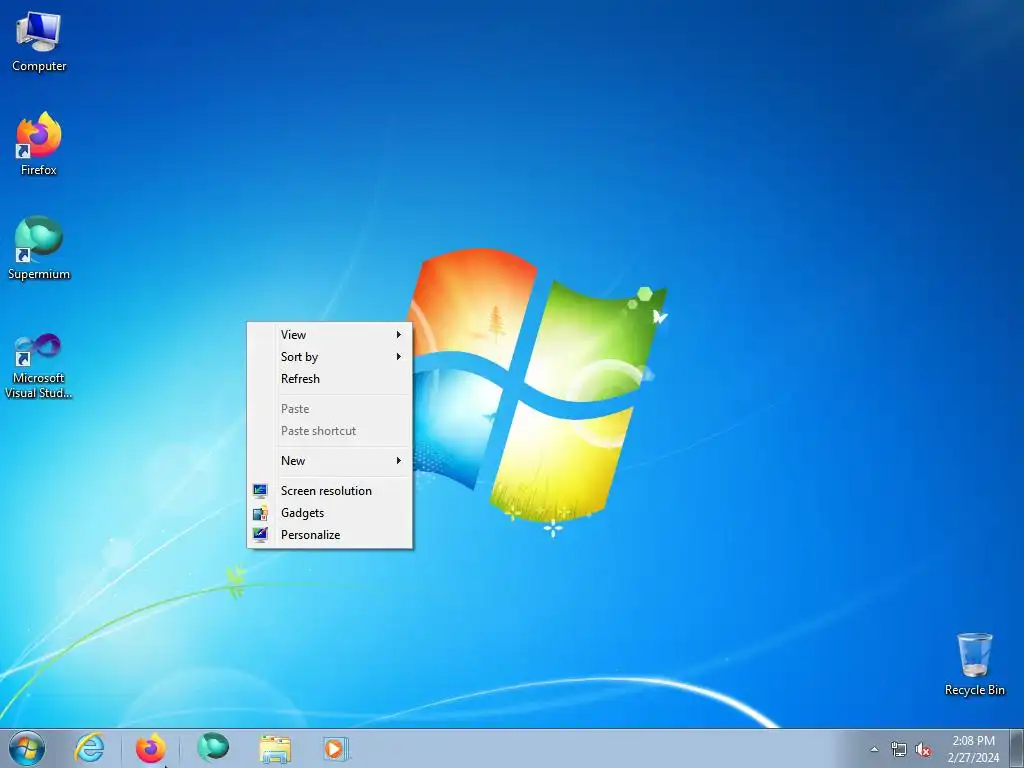This screenshot has width=1024, height=768.
Task: Launch Firefox from the taskbar
Action: (151, 748)
